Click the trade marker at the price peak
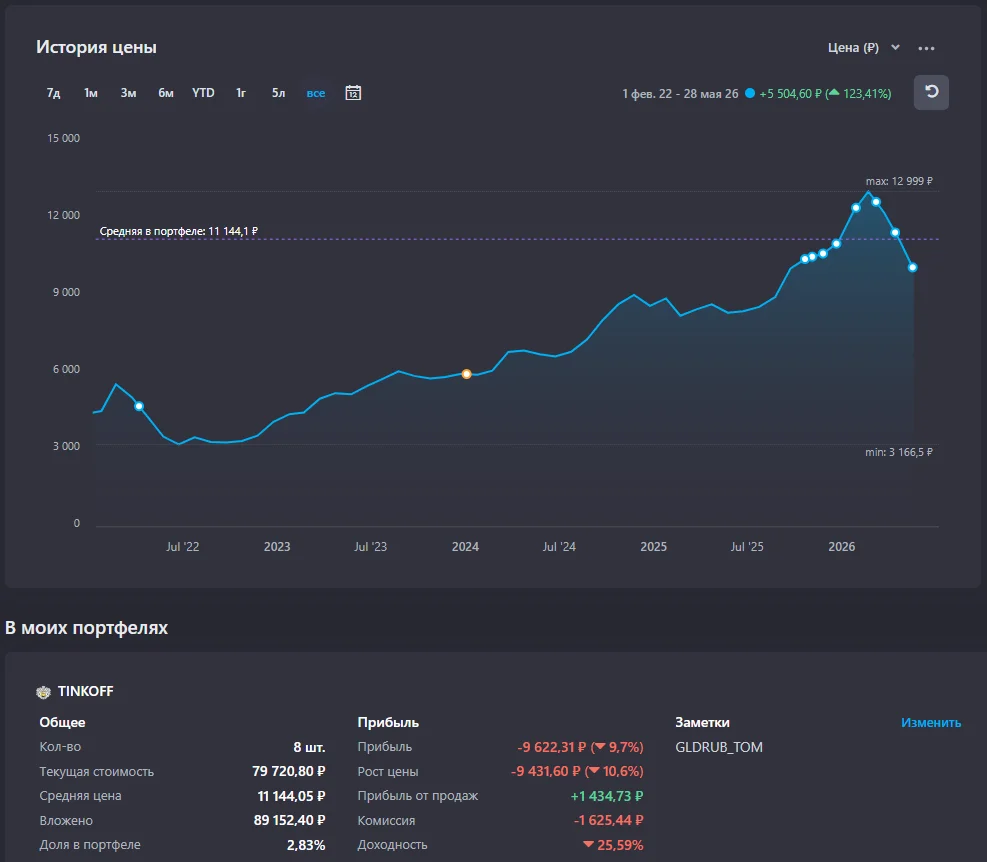The width and height of the screenshot is (987, 862). (876, 202)
